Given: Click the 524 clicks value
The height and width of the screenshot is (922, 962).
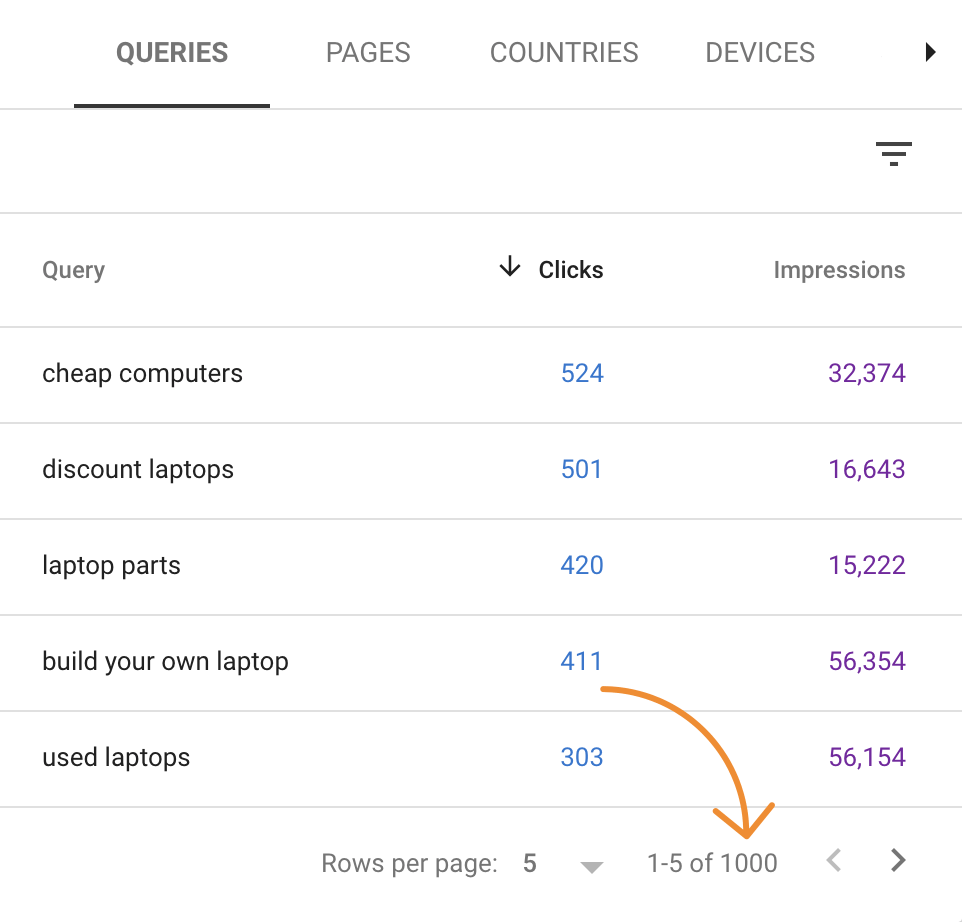Looking at the screenshot, I should 582,373.
